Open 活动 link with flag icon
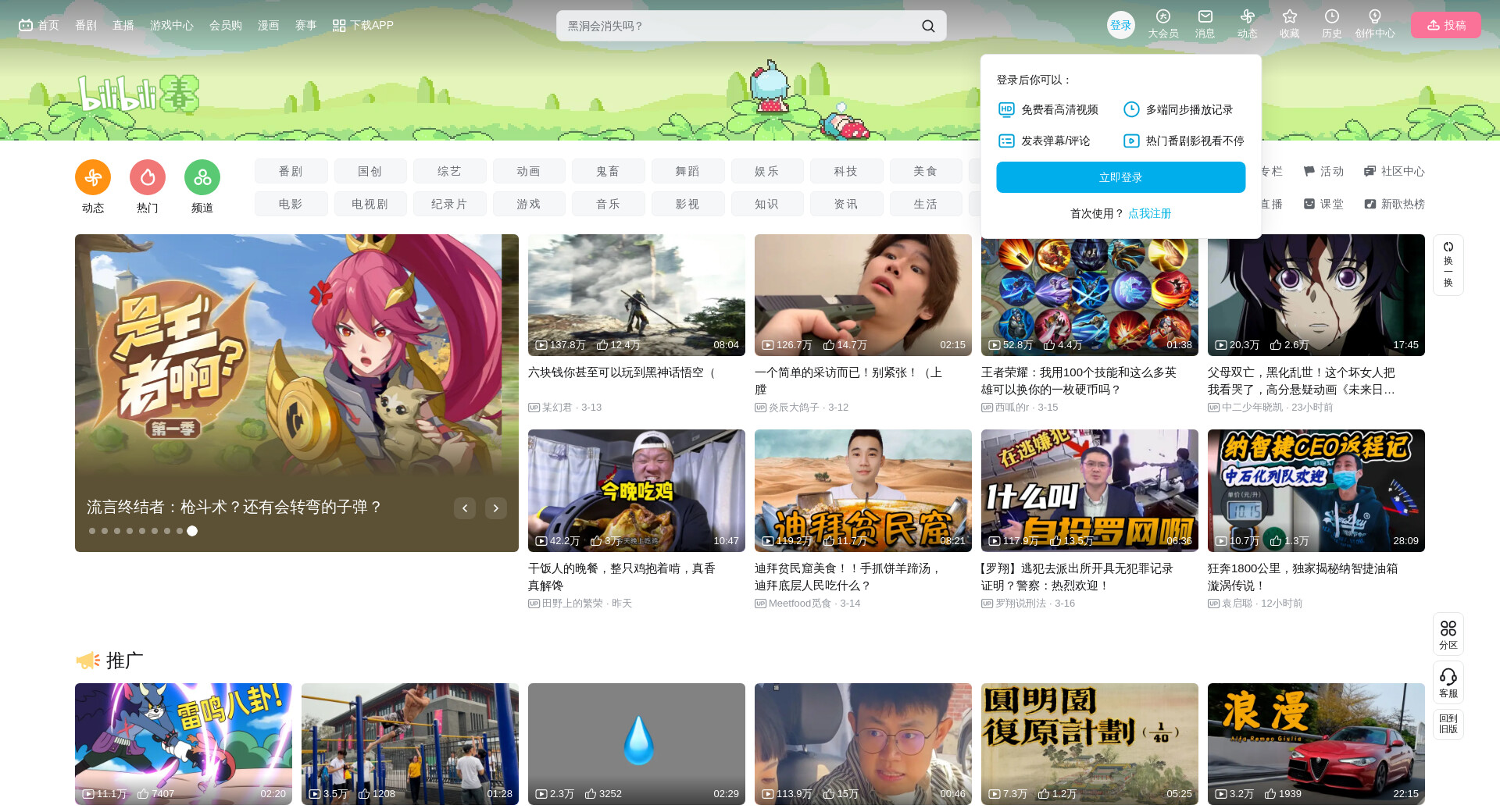Viewport: 1500px width, 812px height. [1323, 171]
